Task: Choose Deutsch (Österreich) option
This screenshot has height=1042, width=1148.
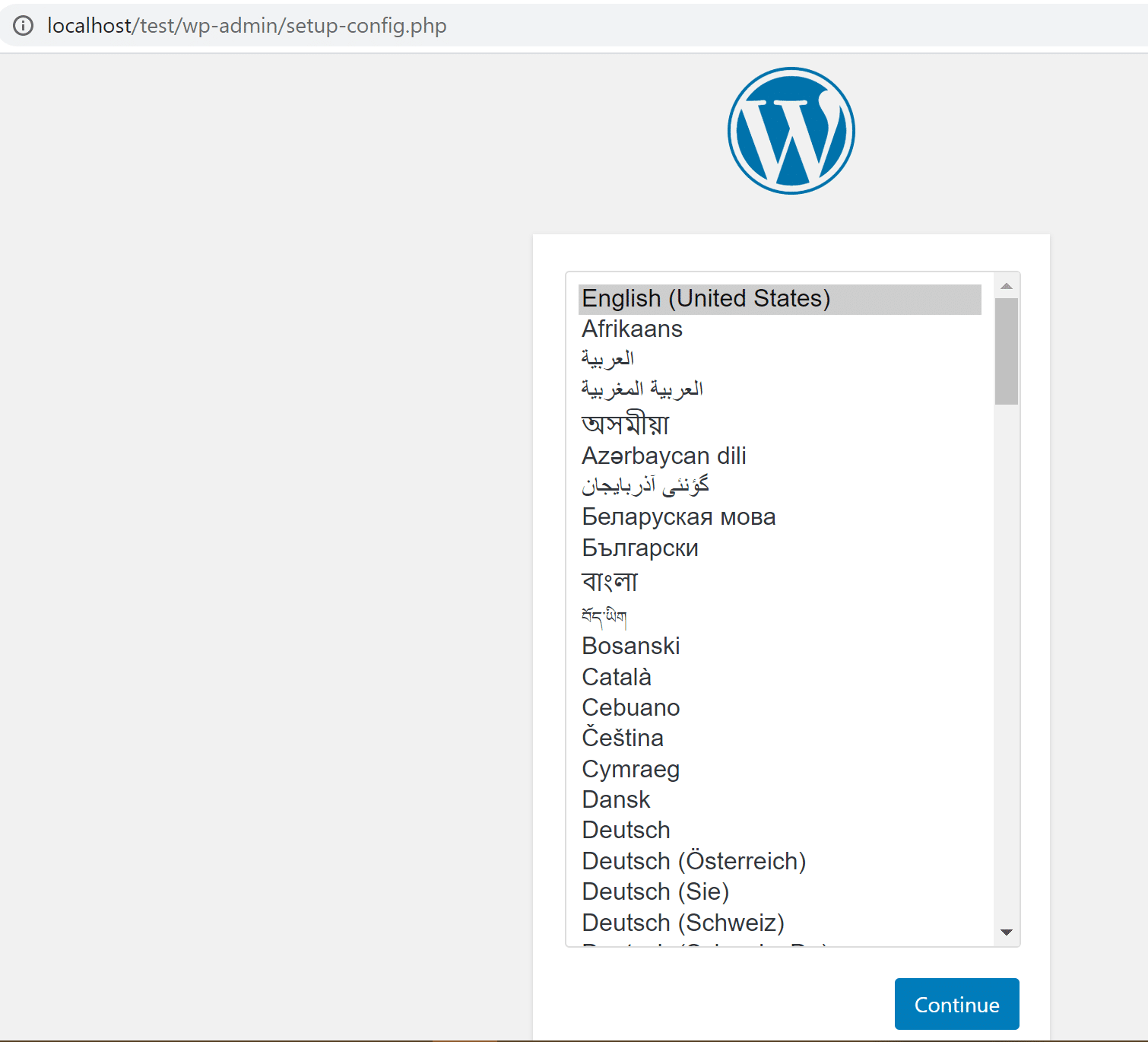Action: pyautogui.click(x=780, y=861)
